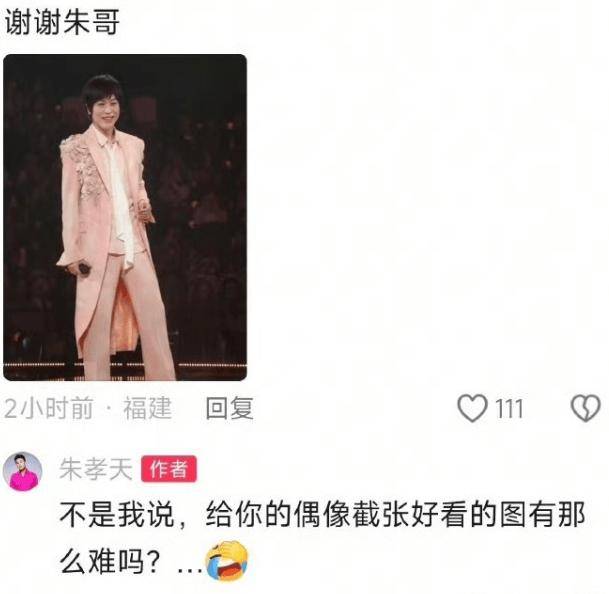Click 回复 to reply to comment
609x594 pixels.
click(x=230, y=408)
